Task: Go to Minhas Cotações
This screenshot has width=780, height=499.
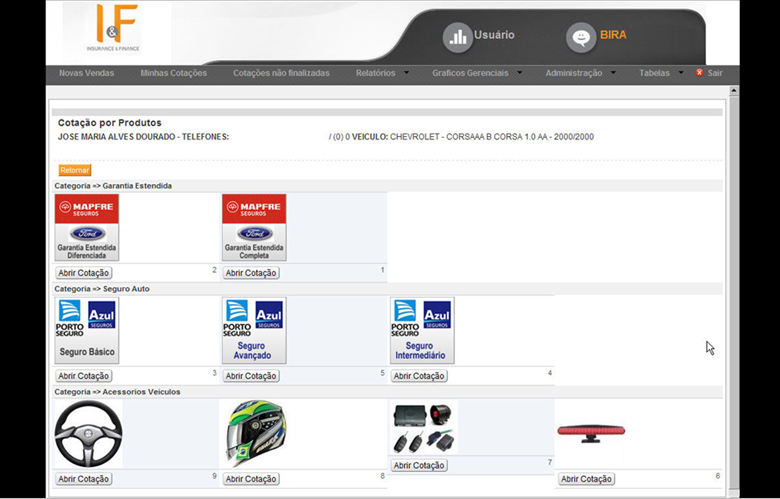Action: click(174, 73)
